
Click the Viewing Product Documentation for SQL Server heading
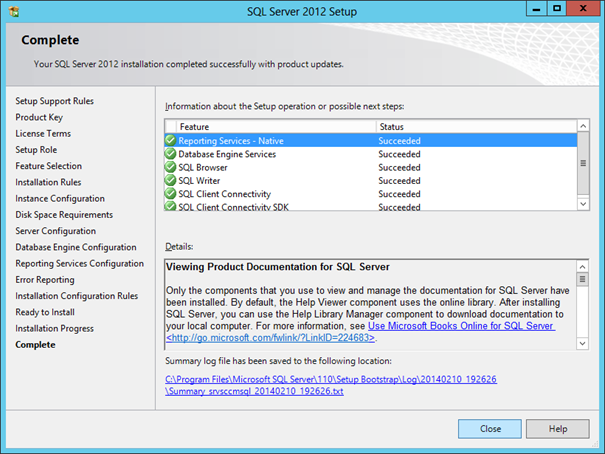click(277, 267)
